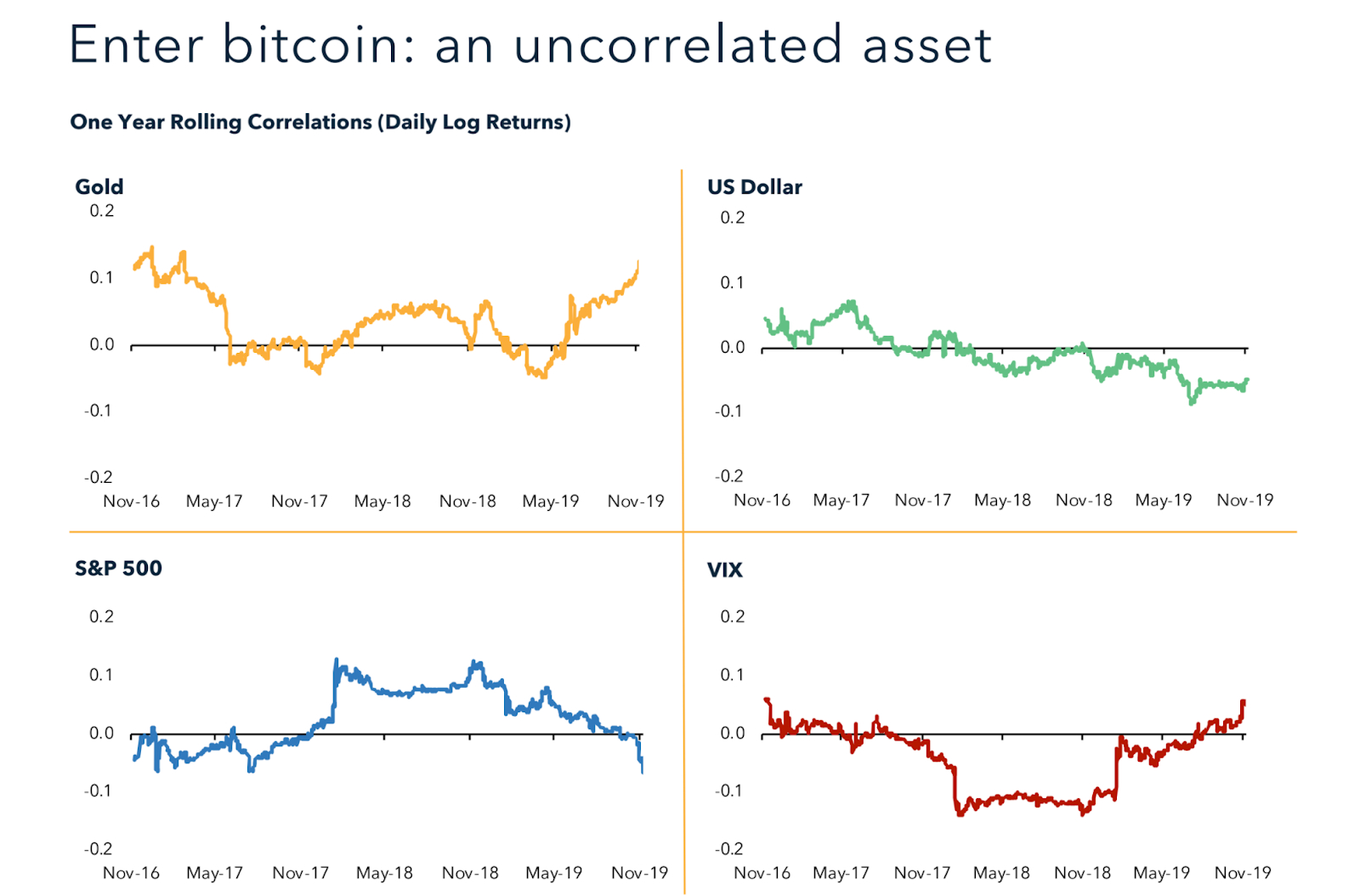
Task: Click the -0.2 axis label on VIX chart
Action: [729, 848]
